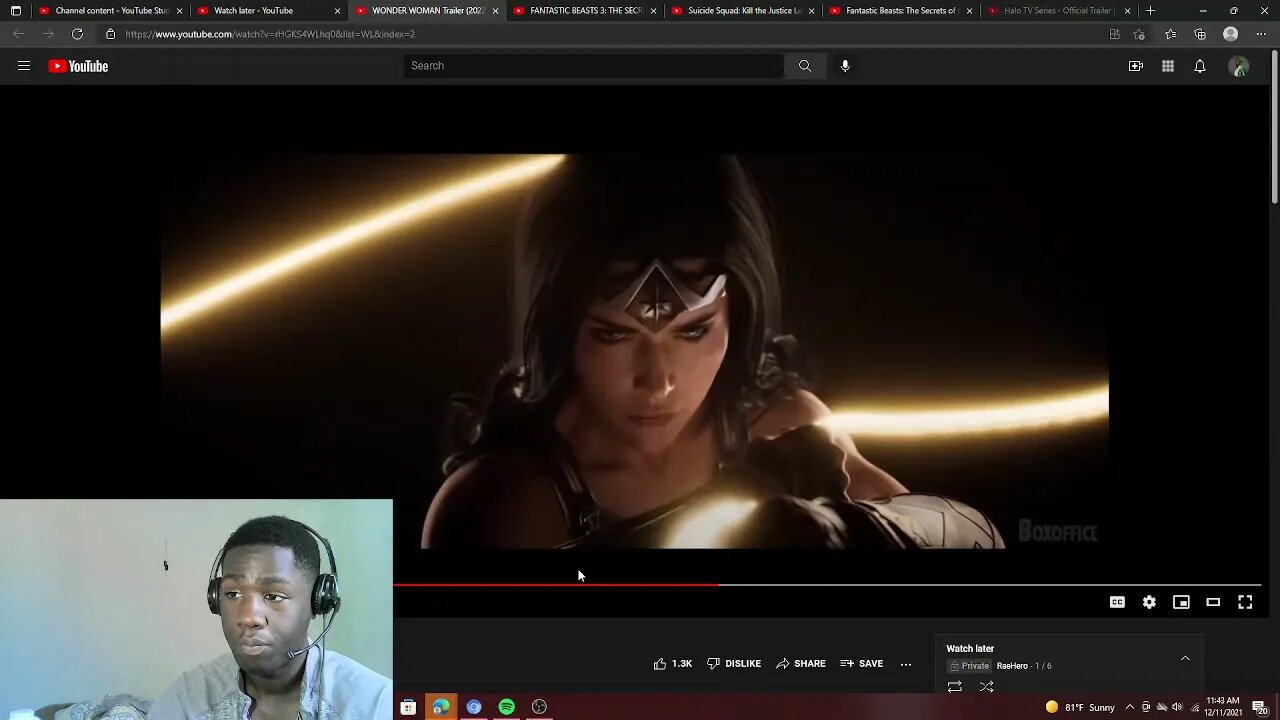
Task: Open the Edge profile icon
Action: (1231, 34)
